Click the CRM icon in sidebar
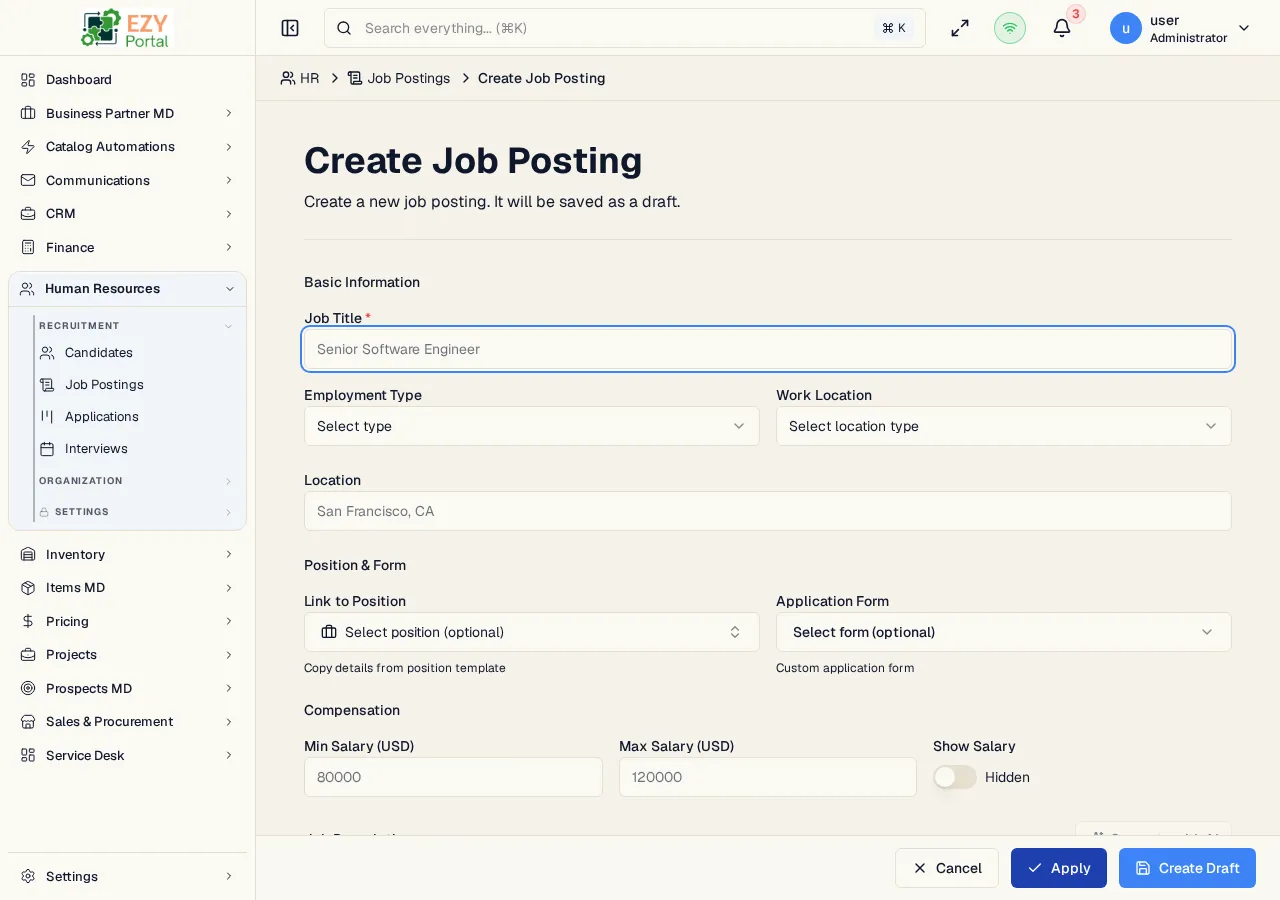 28,214
